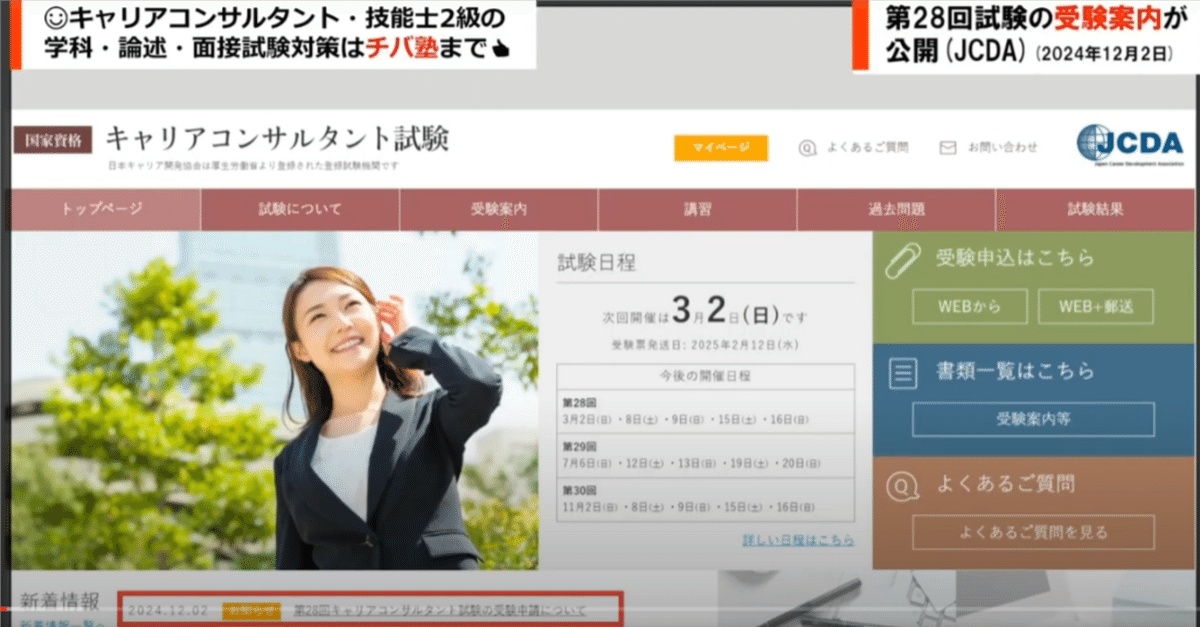Open the 試験について navigation tab
Image resolution: width=1200 pixels, height=627 pixels.
pyautogui.click(x=302, y=210)
